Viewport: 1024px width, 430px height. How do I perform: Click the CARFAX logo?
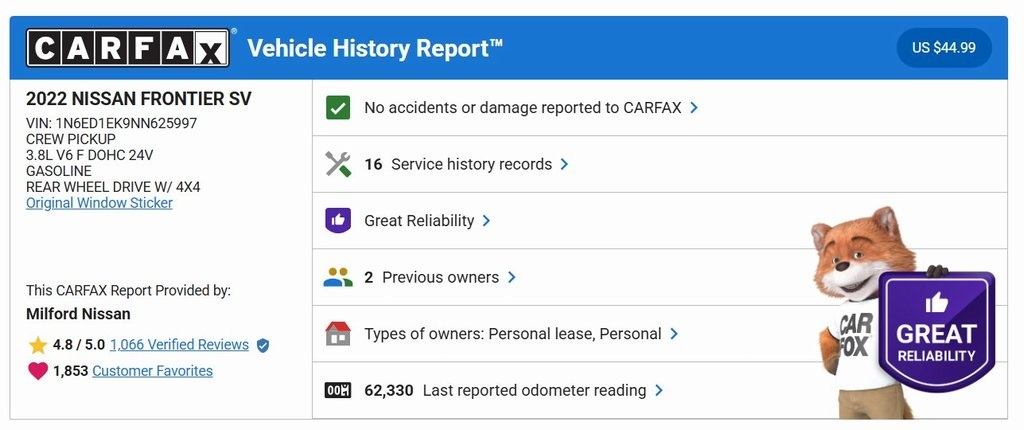(x=128, y=47)
